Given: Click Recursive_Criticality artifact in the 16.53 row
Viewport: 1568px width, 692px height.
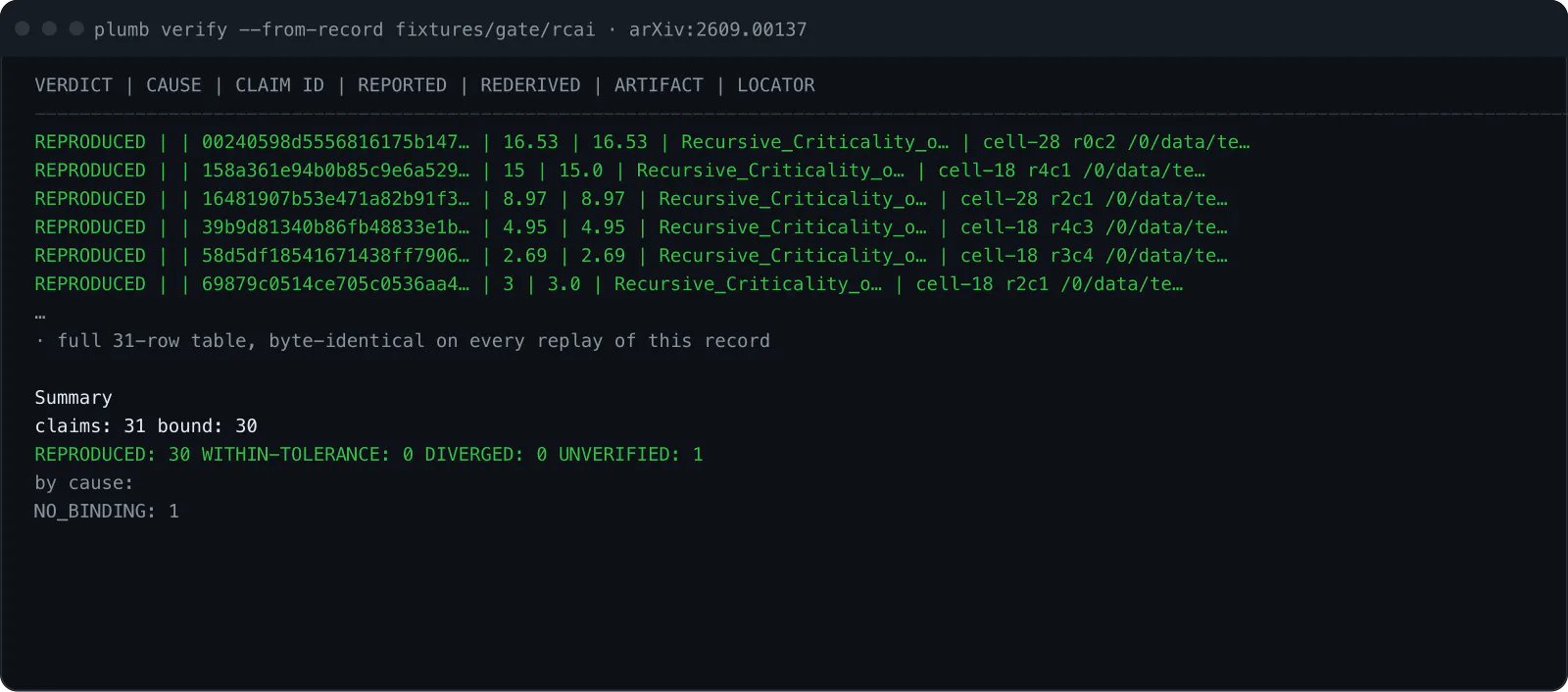Looking at the screenshot, I should click(814, 142).
